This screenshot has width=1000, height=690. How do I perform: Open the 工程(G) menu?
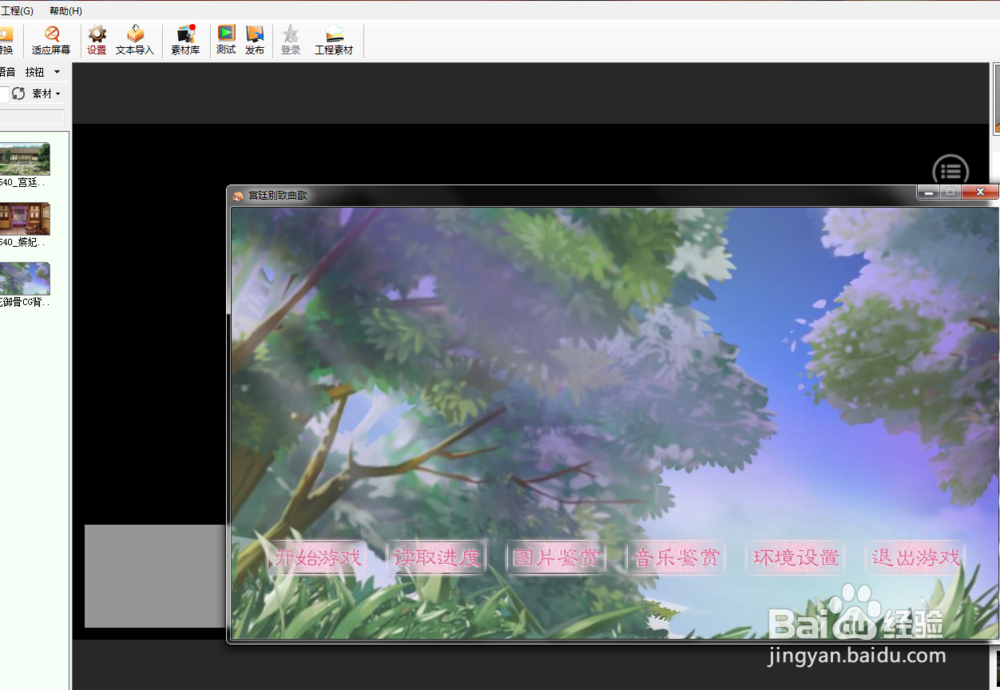coord(17,11)
